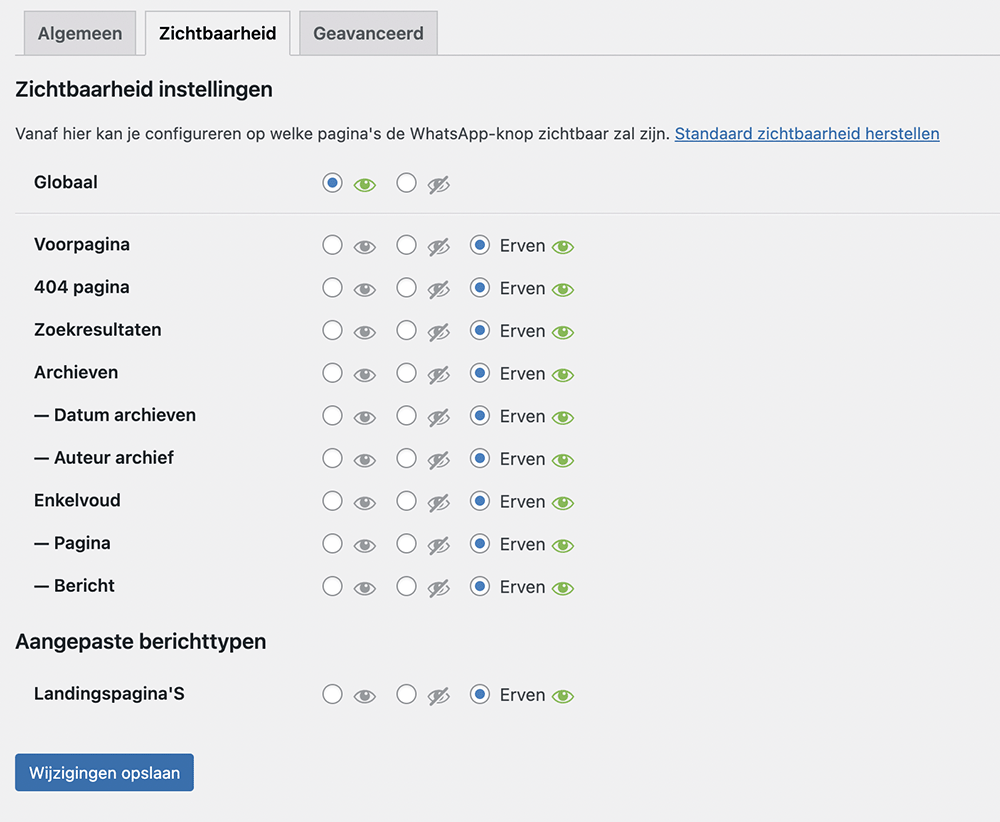The width and height of the screenshot is (1000, 822).
Task: Select show radio button for Bericht
Action: click(x=333, y=586)
